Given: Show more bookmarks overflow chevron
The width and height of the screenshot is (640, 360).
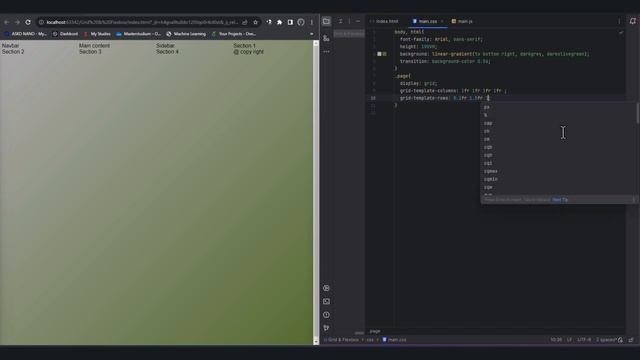Looking at the screenshot, I should pyautogui.click(x=311, y=34).
